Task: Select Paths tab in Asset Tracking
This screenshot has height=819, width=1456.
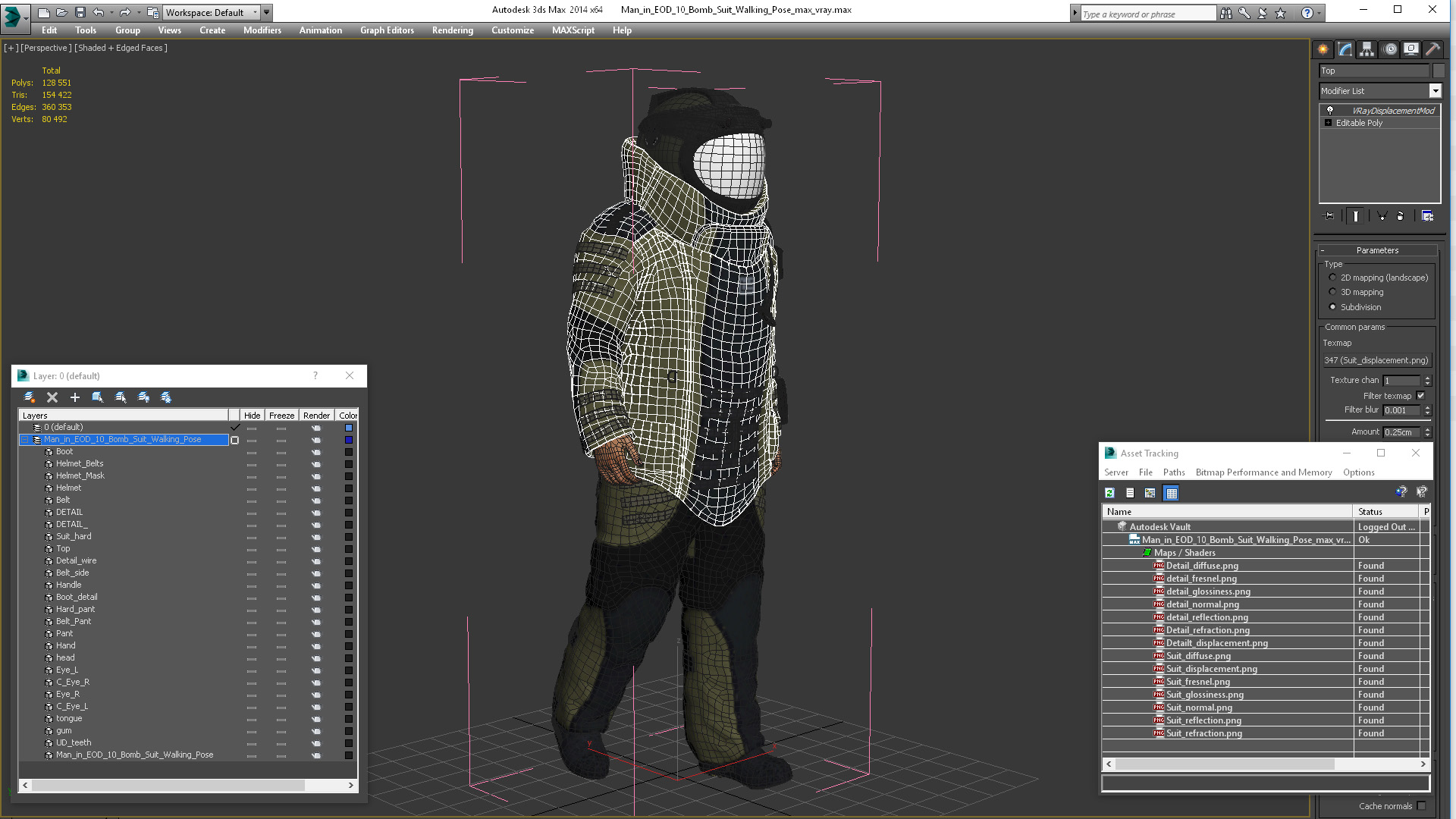Action: click(1173, 472)
